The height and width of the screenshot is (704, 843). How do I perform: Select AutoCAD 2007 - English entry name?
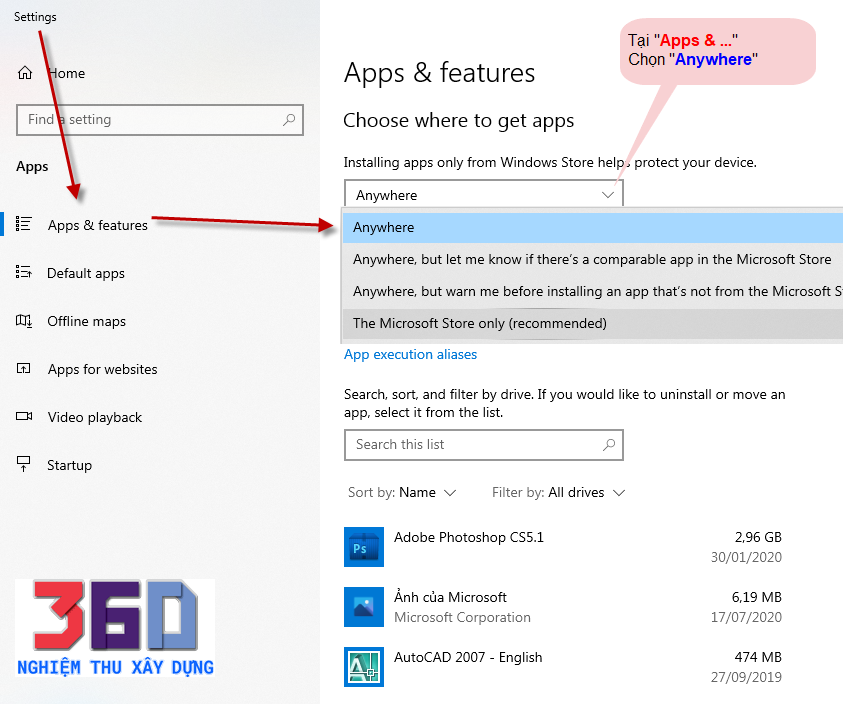[x=468, y=657]
